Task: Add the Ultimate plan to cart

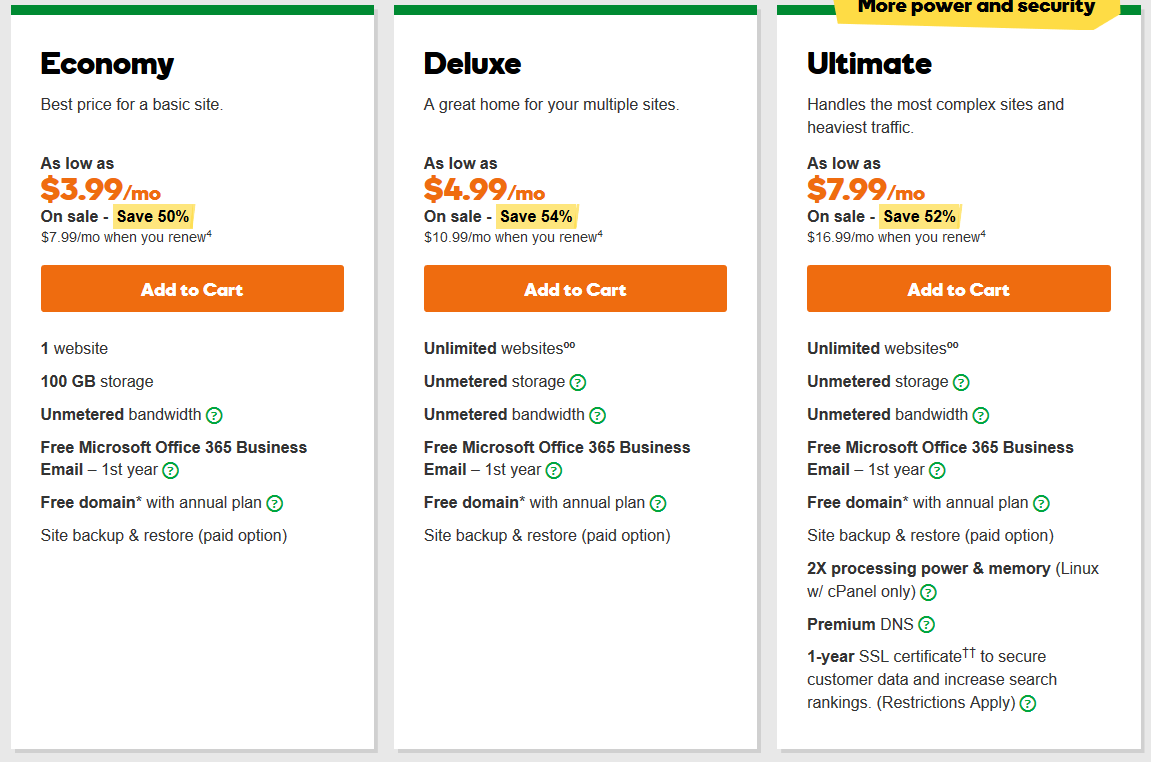Action: (x=959, y=289)
